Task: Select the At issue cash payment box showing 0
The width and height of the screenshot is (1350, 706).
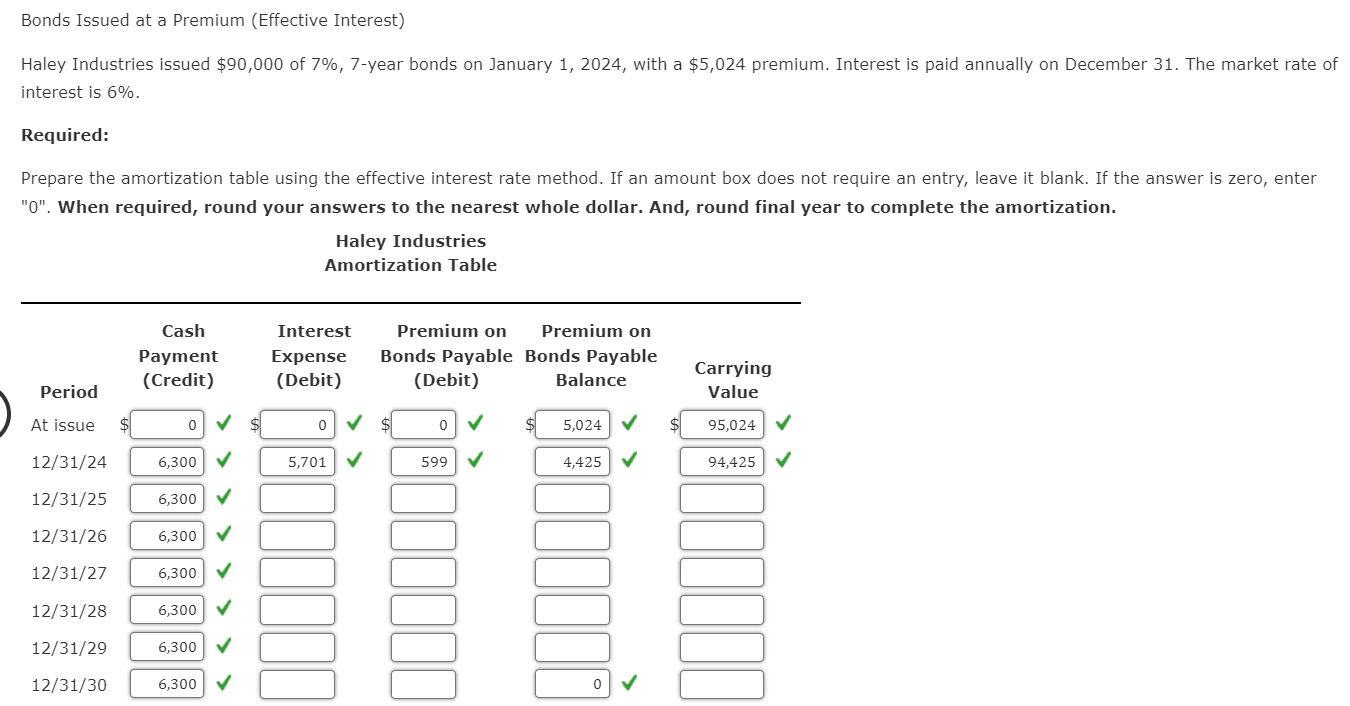Action: (167, 424)
